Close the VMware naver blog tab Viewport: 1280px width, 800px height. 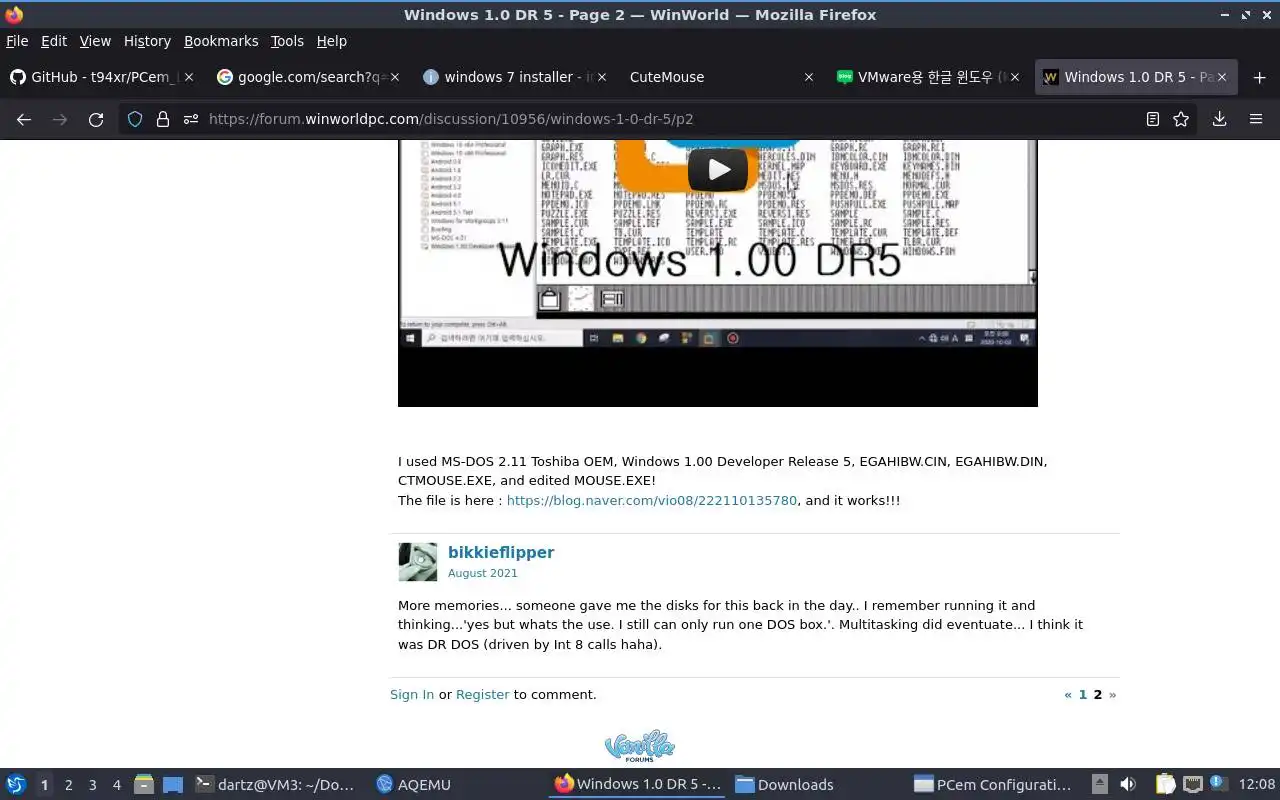tap(1015, 77)
